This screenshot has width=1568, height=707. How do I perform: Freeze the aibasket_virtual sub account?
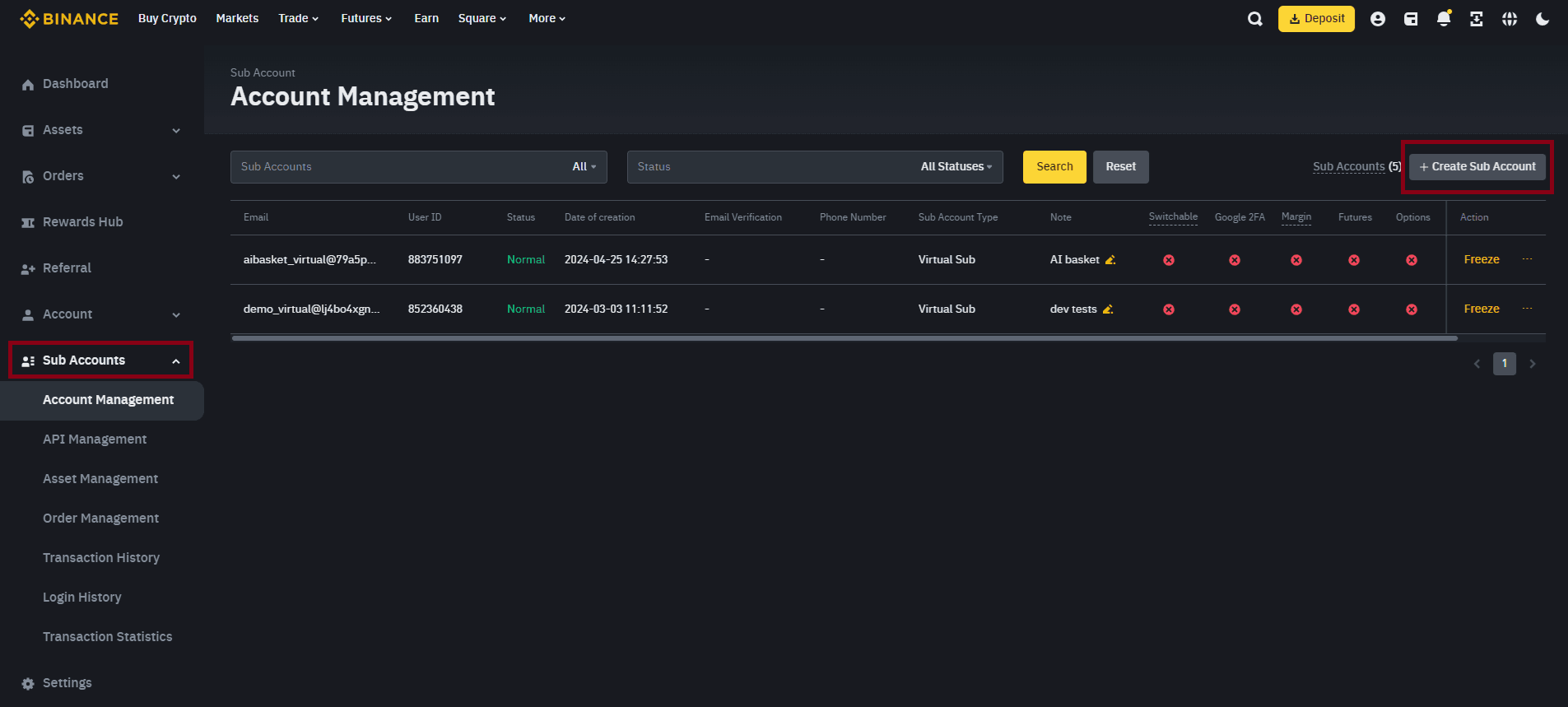click(x=1482, y=259)
